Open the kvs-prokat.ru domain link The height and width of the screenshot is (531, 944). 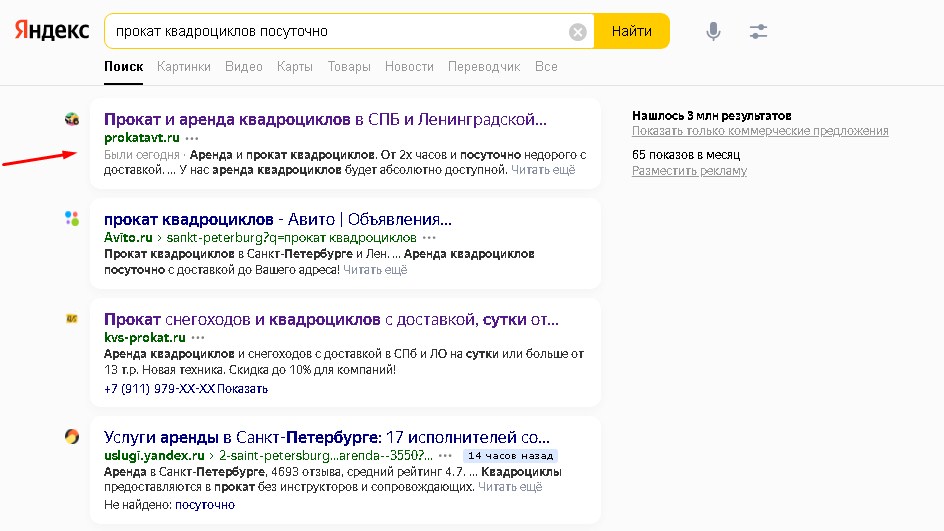click(144, 337)
